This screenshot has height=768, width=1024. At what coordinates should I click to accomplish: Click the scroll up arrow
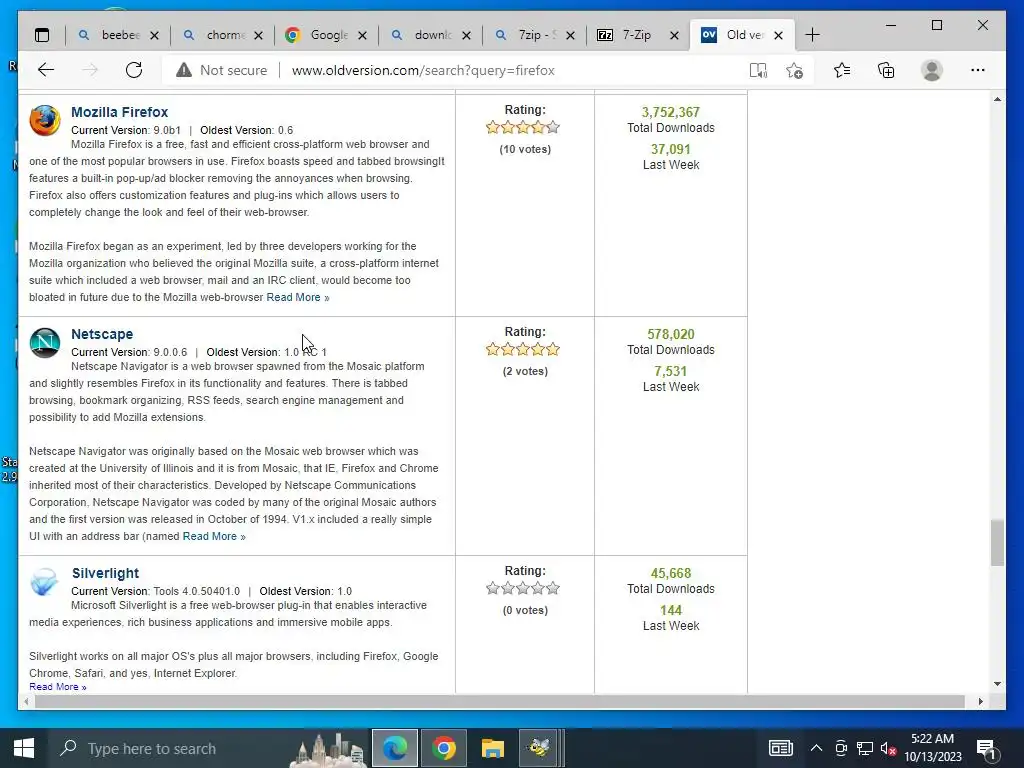[x=997, y=99]
